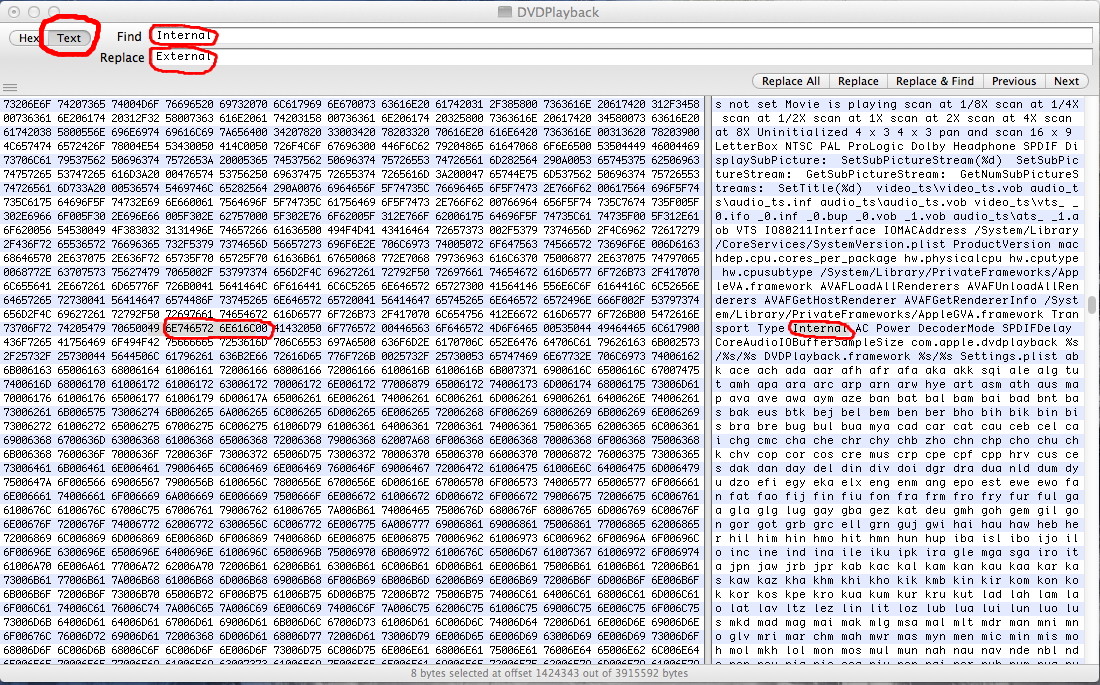Click the Replace button
The image size is (1100, 685).
pos(858,81)
